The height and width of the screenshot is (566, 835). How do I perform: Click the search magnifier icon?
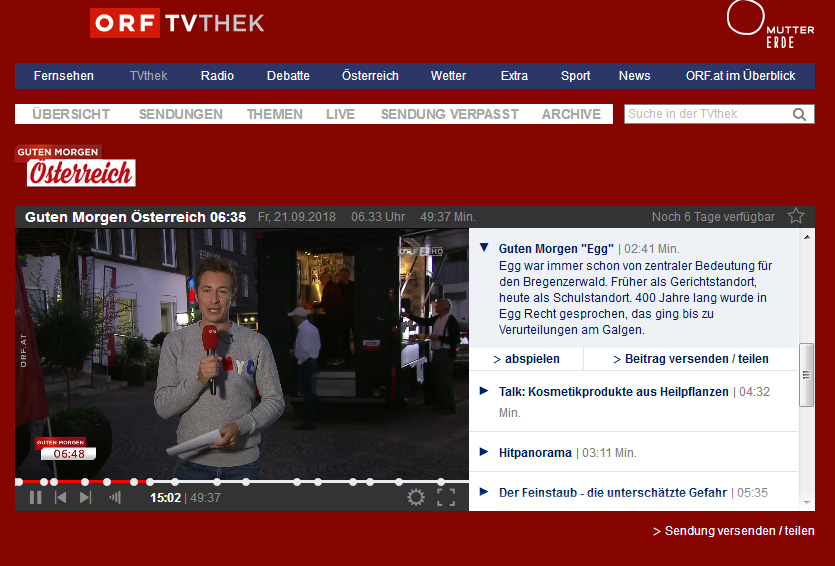click(800, 114)
